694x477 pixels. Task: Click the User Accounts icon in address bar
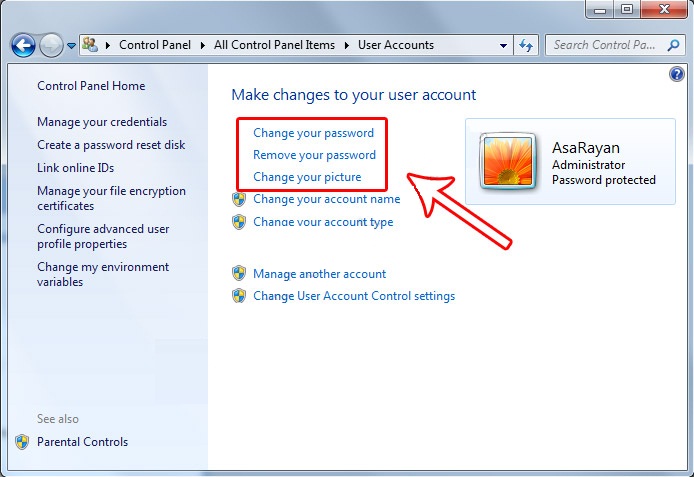(91, 45)
